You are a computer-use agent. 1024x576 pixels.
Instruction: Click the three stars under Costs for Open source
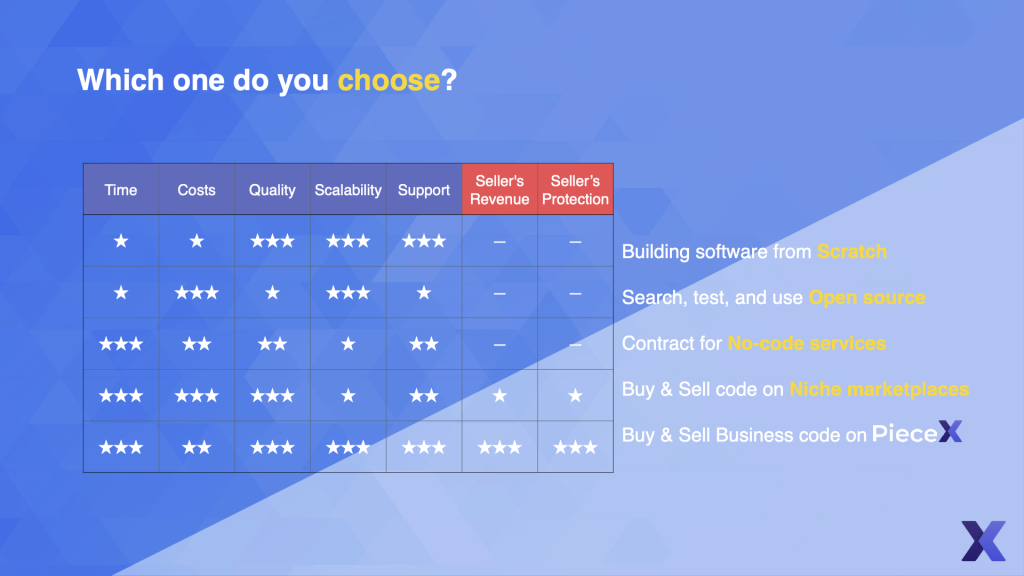point(197,293)
